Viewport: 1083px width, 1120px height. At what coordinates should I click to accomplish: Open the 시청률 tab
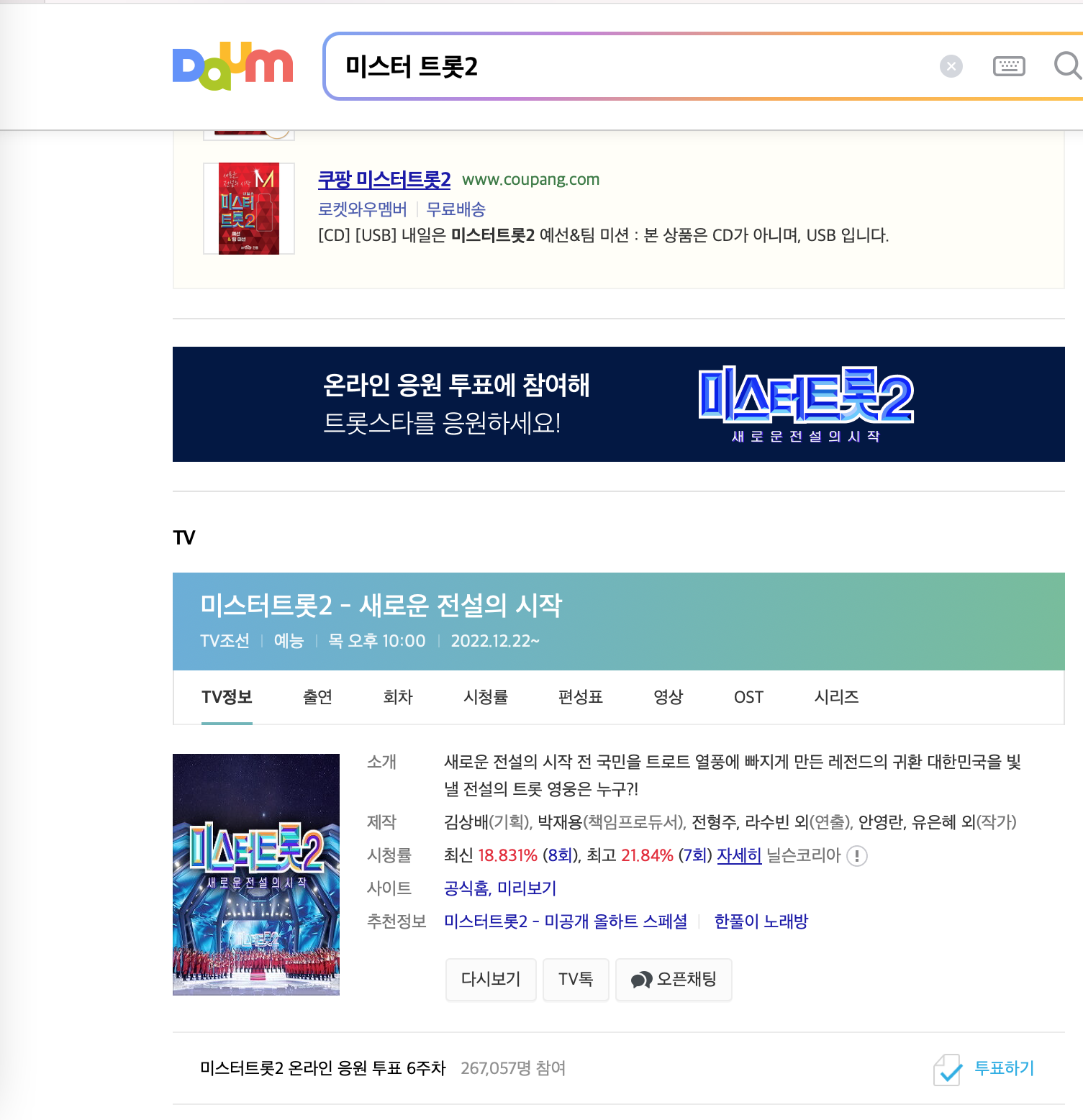486,697
